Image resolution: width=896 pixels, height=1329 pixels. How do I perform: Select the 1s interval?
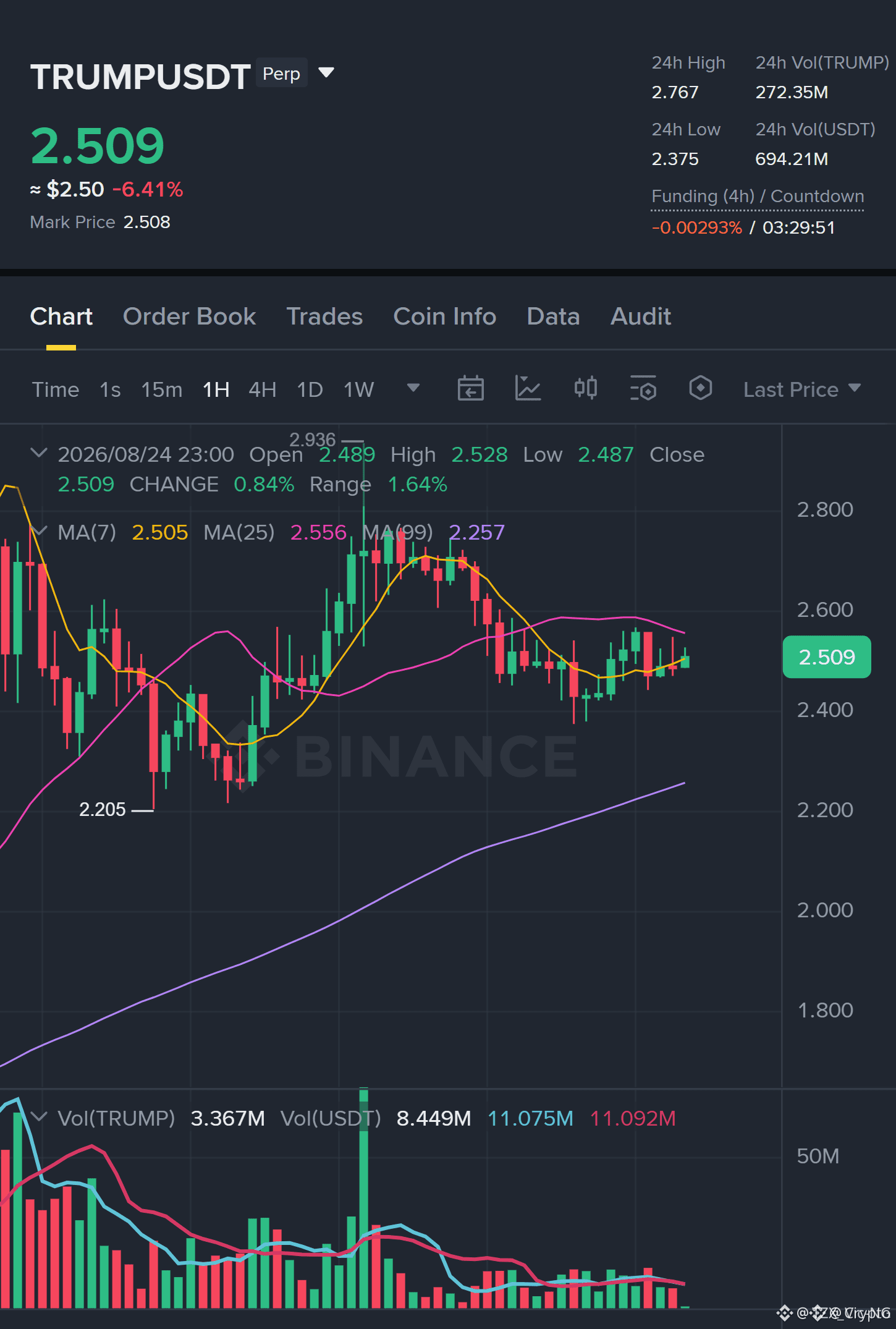(110, 389)
